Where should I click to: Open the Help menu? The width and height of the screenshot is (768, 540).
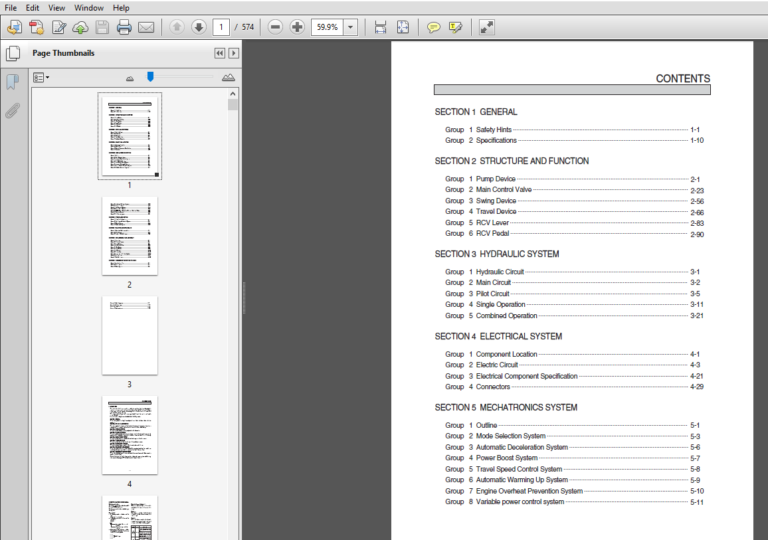click(121, 8)
